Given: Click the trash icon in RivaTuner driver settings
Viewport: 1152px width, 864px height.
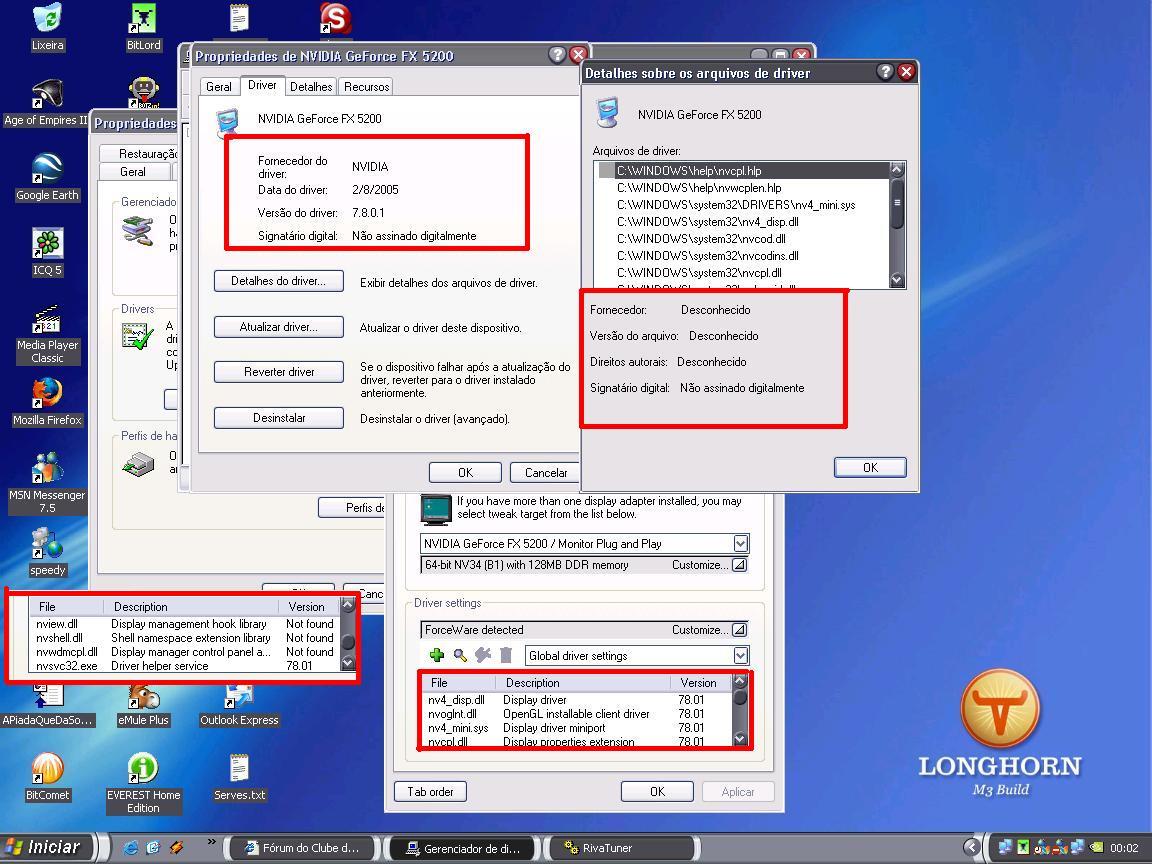Looking at the screenshot, I should point(505,655).
